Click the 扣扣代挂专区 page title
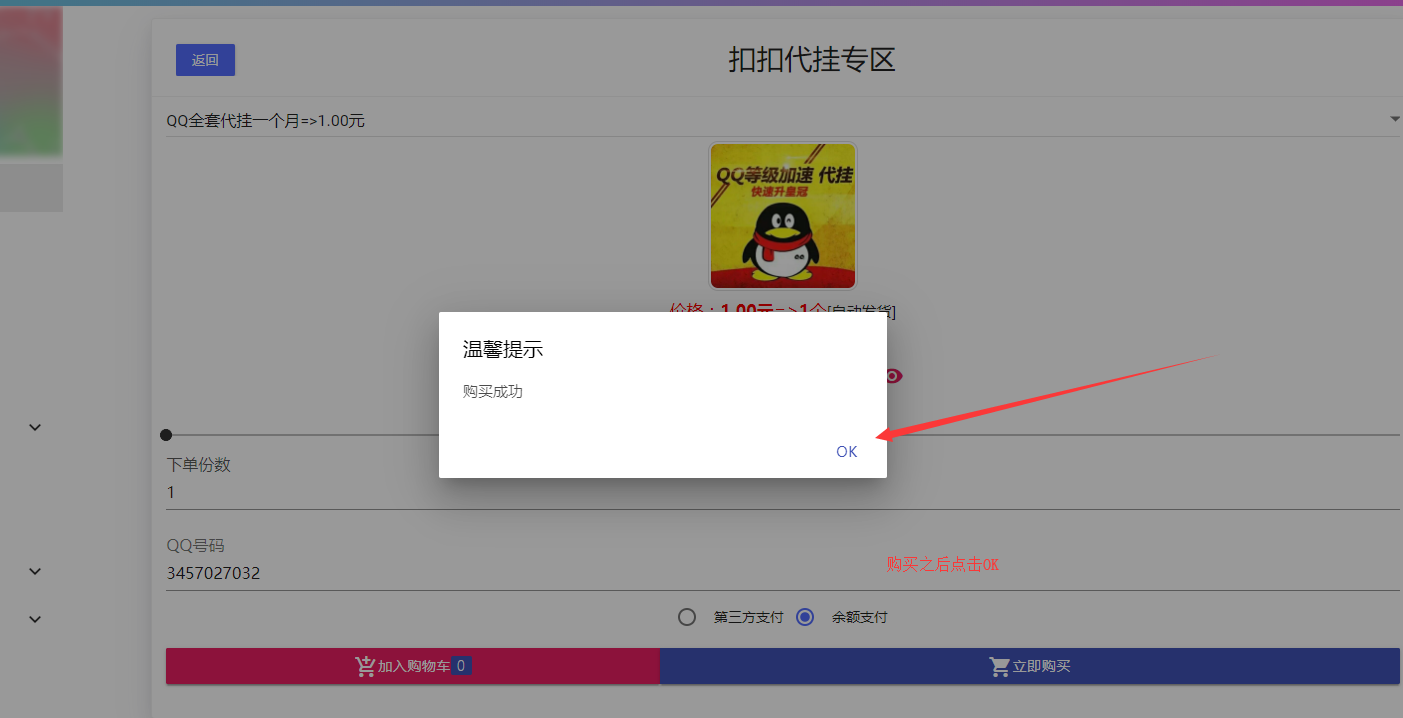This screenshot has width=1403, height=718. click(811, 60)
